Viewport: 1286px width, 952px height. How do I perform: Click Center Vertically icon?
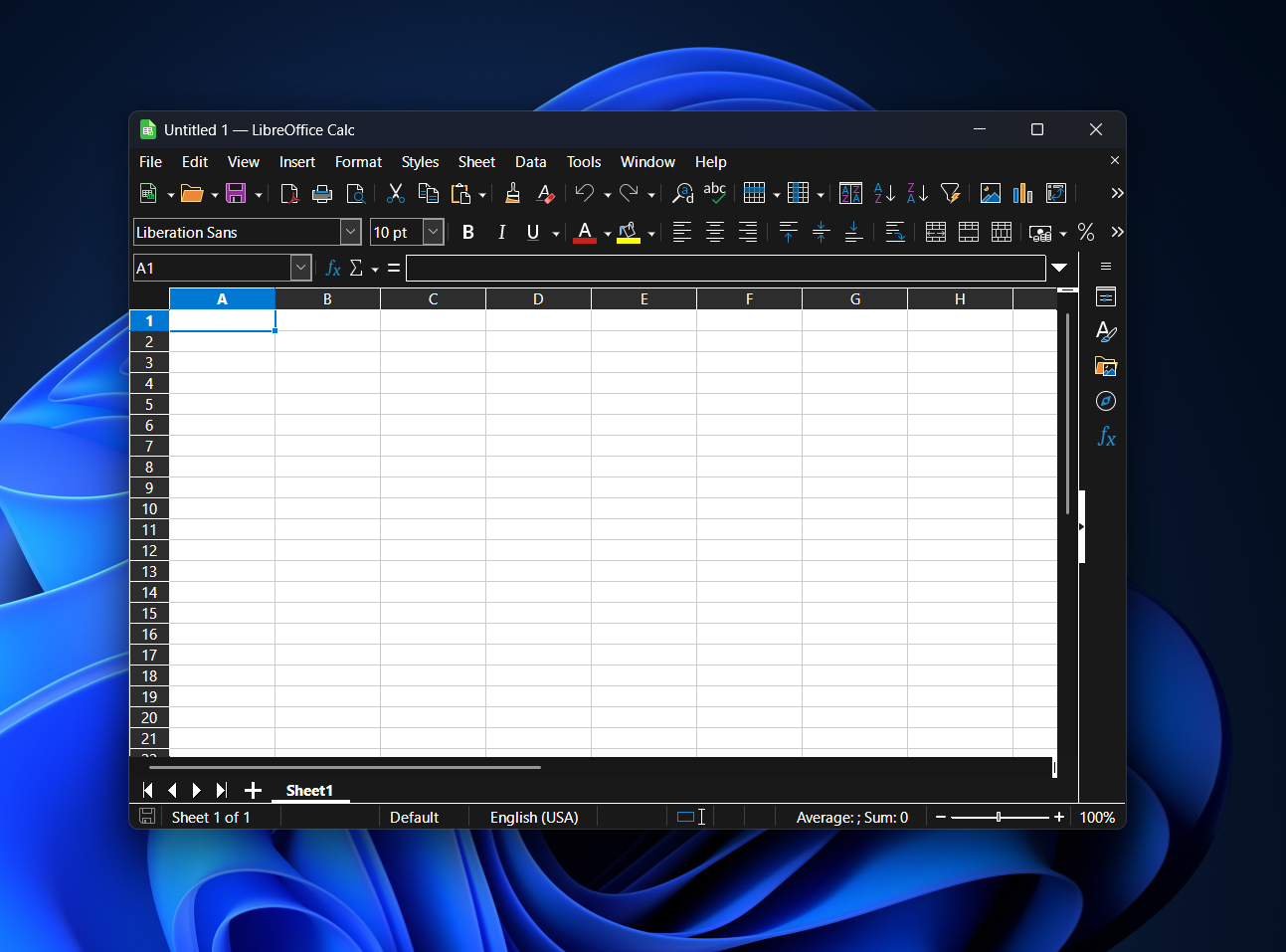point(822,232)
